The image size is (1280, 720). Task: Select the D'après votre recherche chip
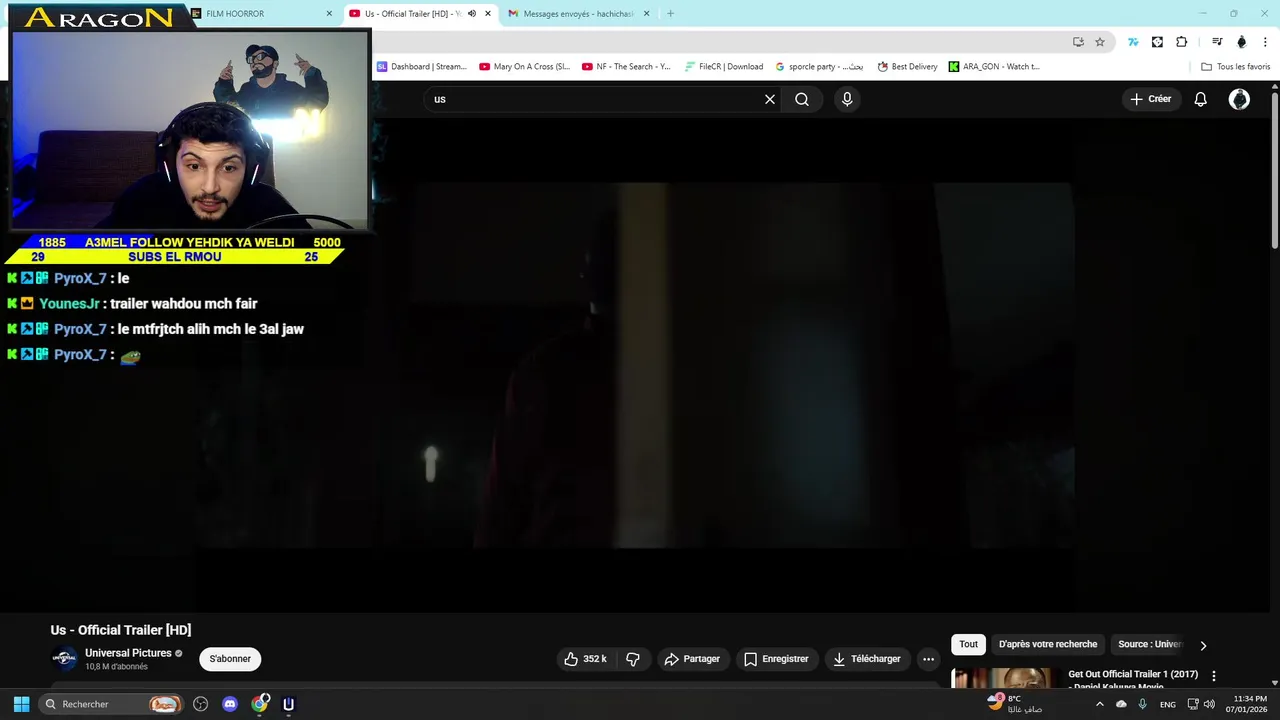click(1047, 644)
